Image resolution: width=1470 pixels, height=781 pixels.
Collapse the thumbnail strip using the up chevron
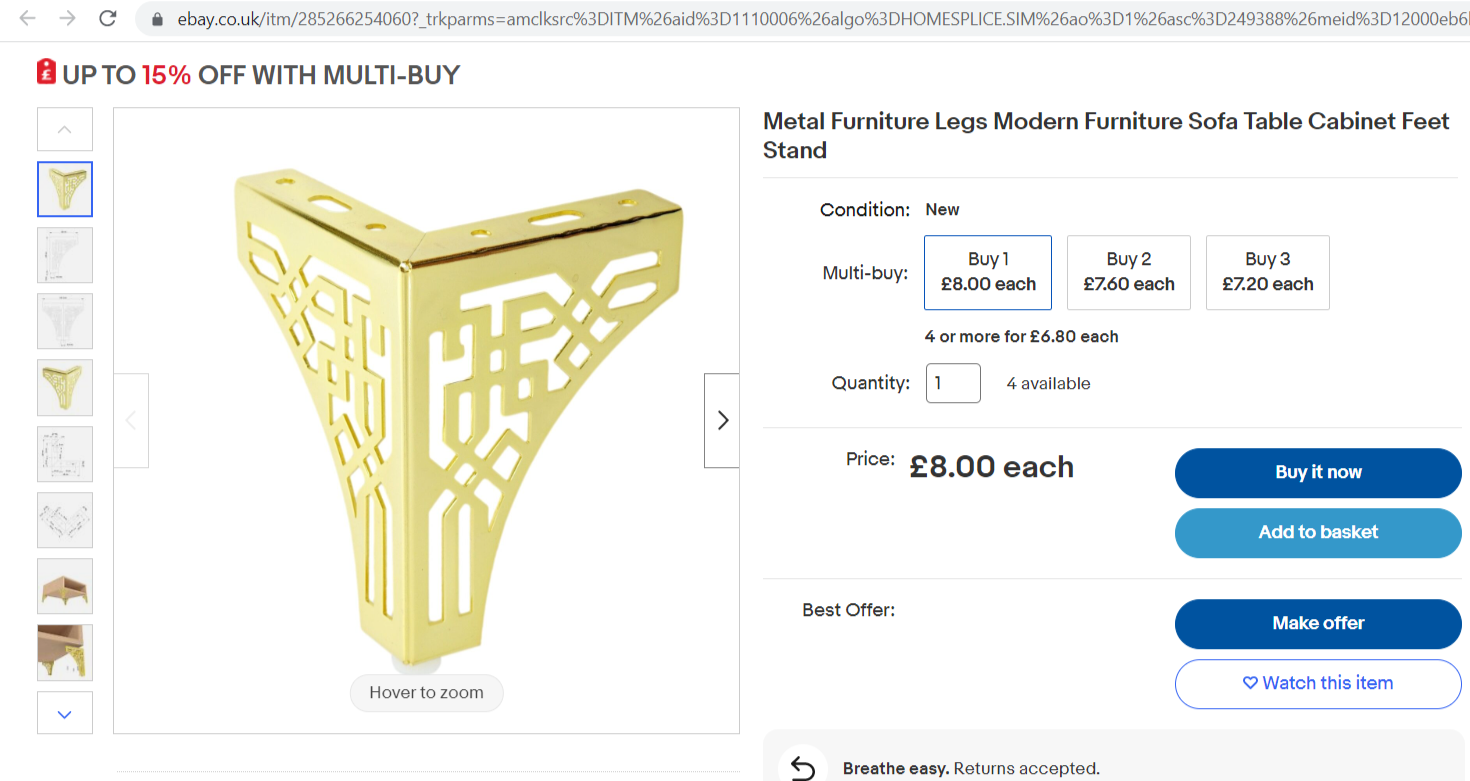point(64,129)
